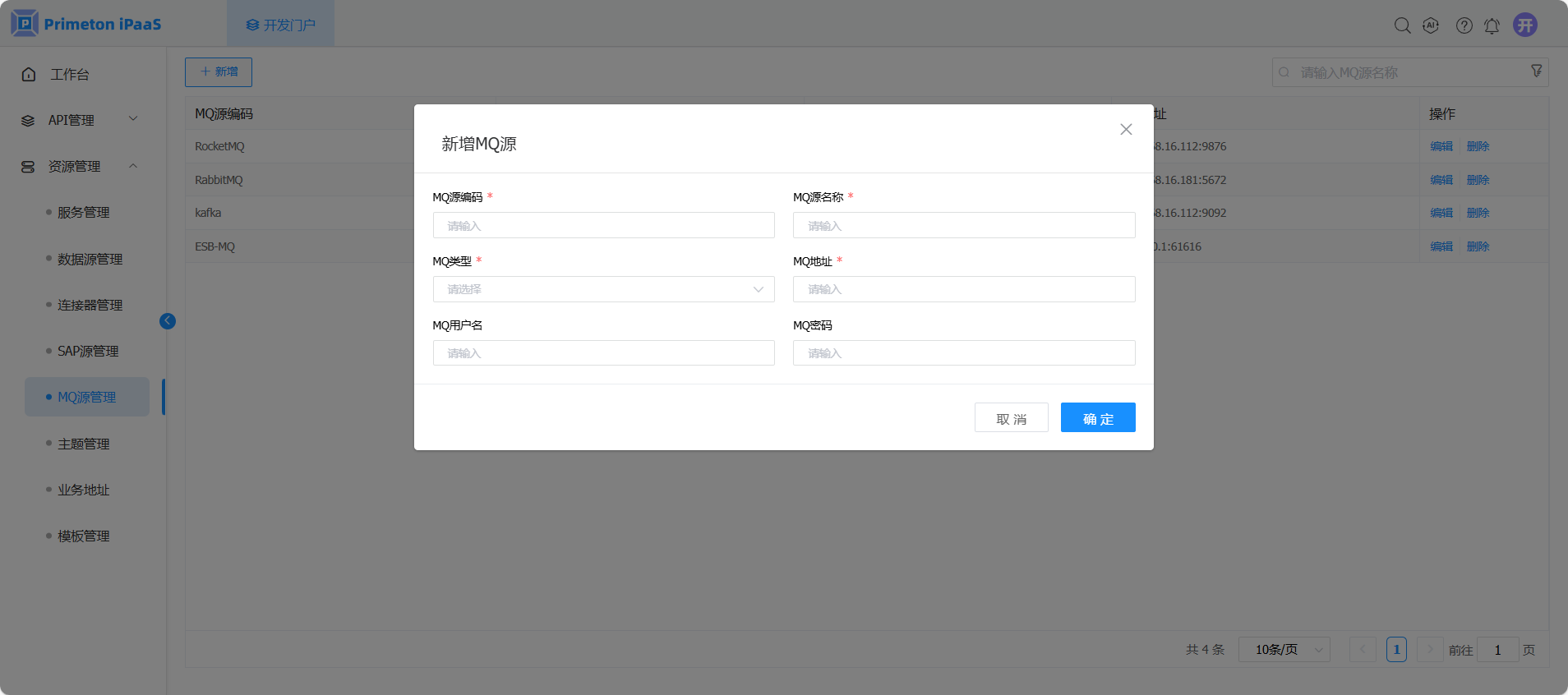Select 主题管理 in the sidebar
Viewport: 1568px width, 695px height.
click(83, 444)
